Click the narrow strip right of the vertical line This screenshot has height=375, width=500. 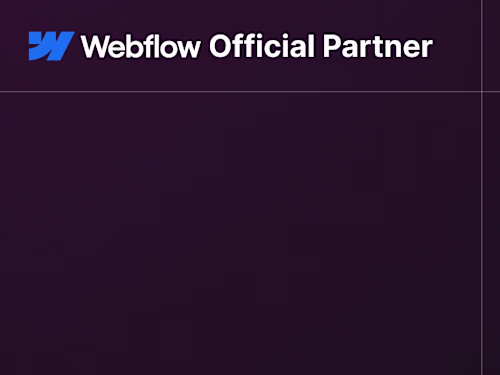click(x=492, y=187)
